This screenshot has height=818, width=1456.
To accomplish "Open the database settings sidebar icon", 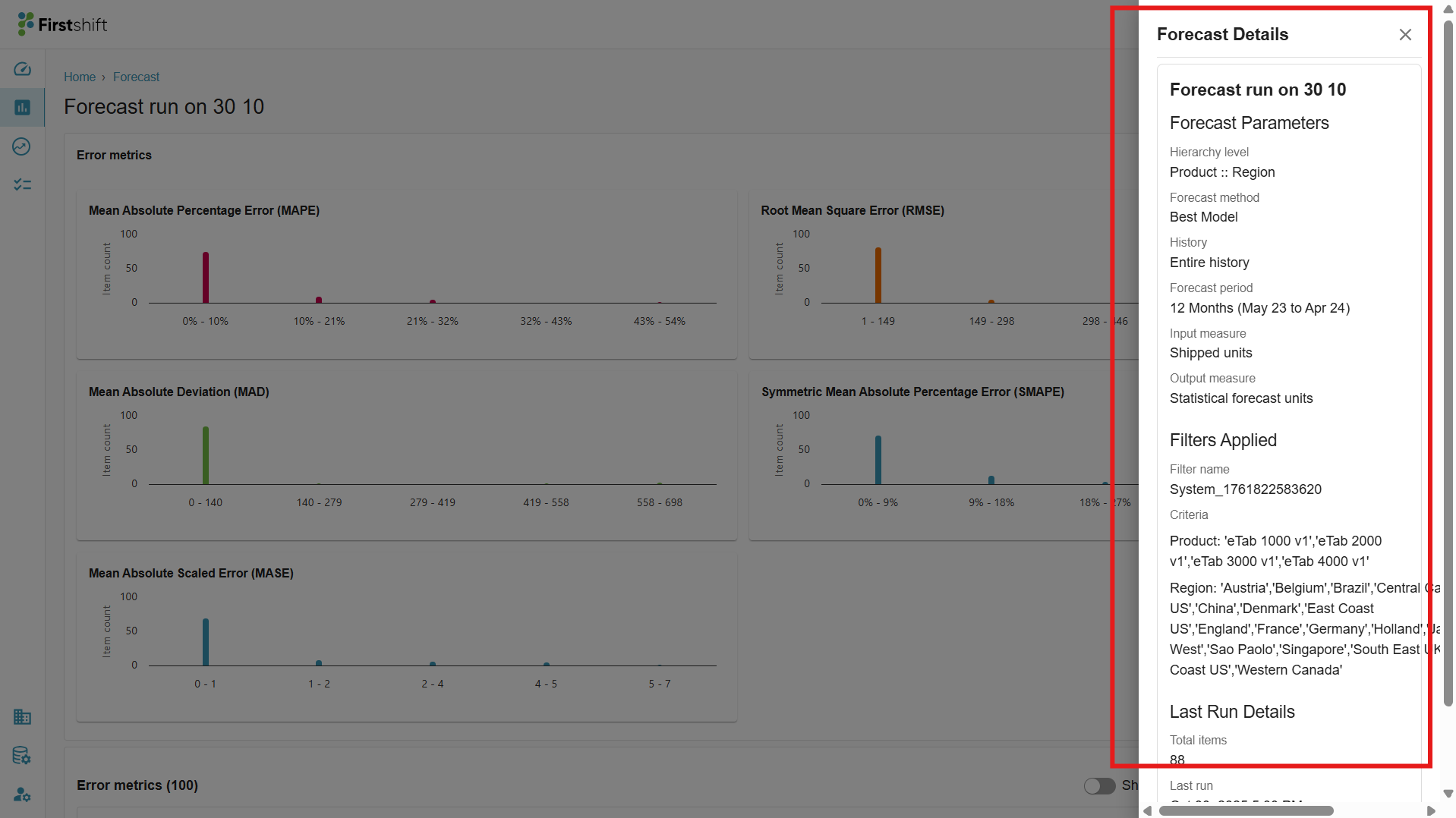I will tap(22, 756).
